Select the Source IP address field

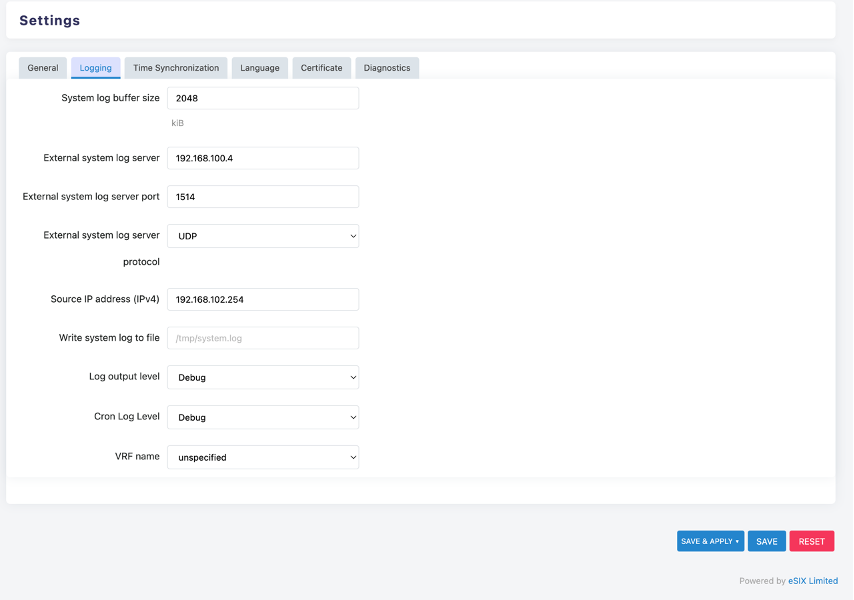tap(263, 299)
